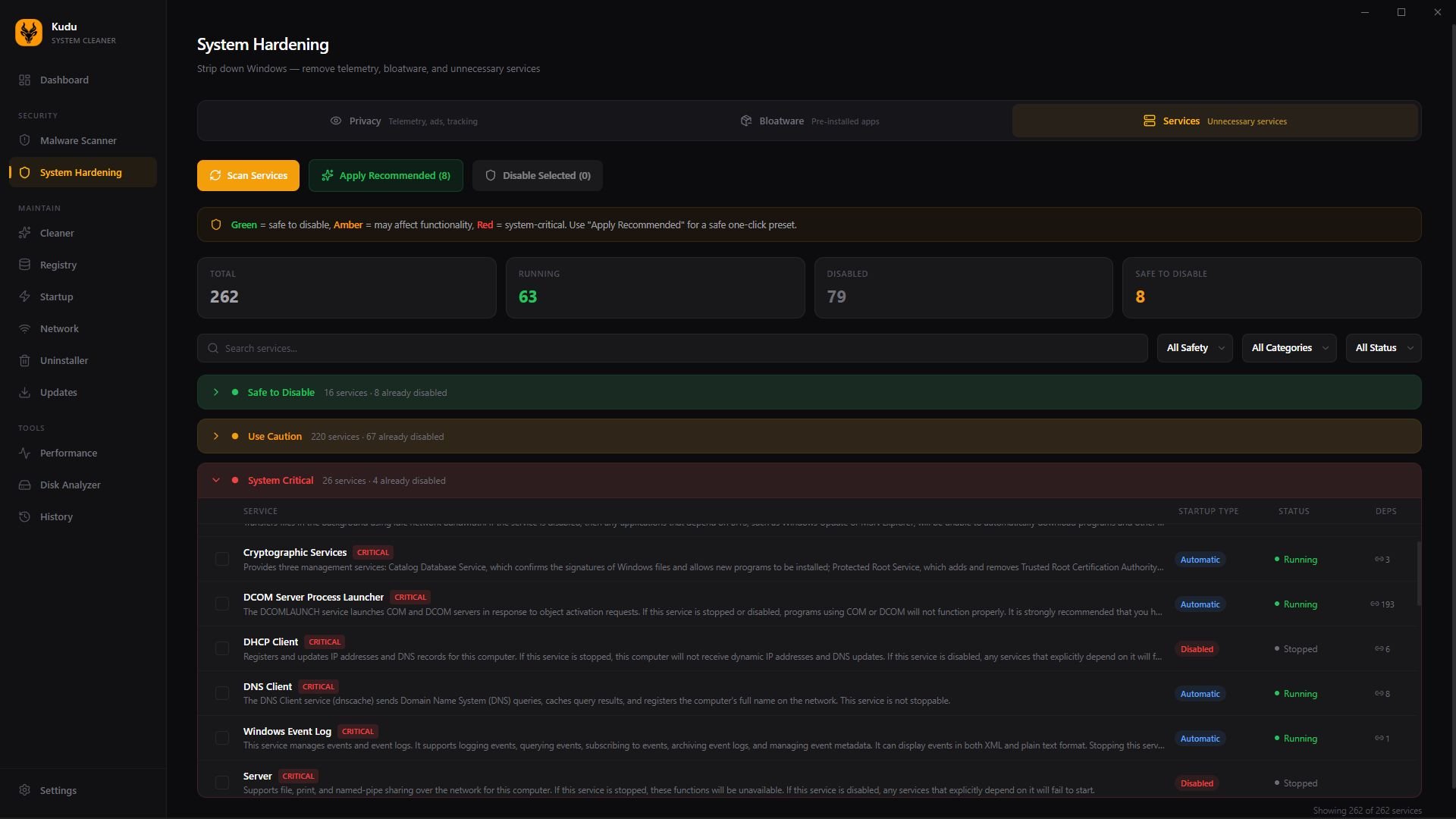Click Running status of Windows Event Log
The image size is (1456, 819).
point(1296,739)
